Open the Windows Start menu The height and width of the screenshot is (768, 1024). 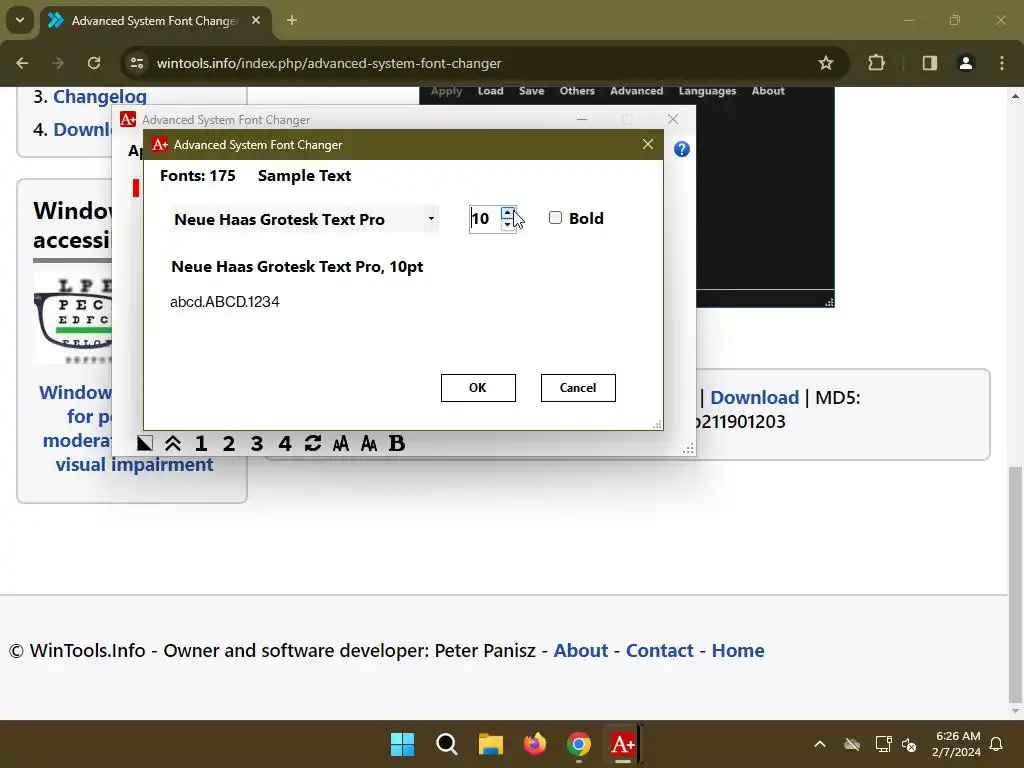pyautogui.click(x=402, y=744)
